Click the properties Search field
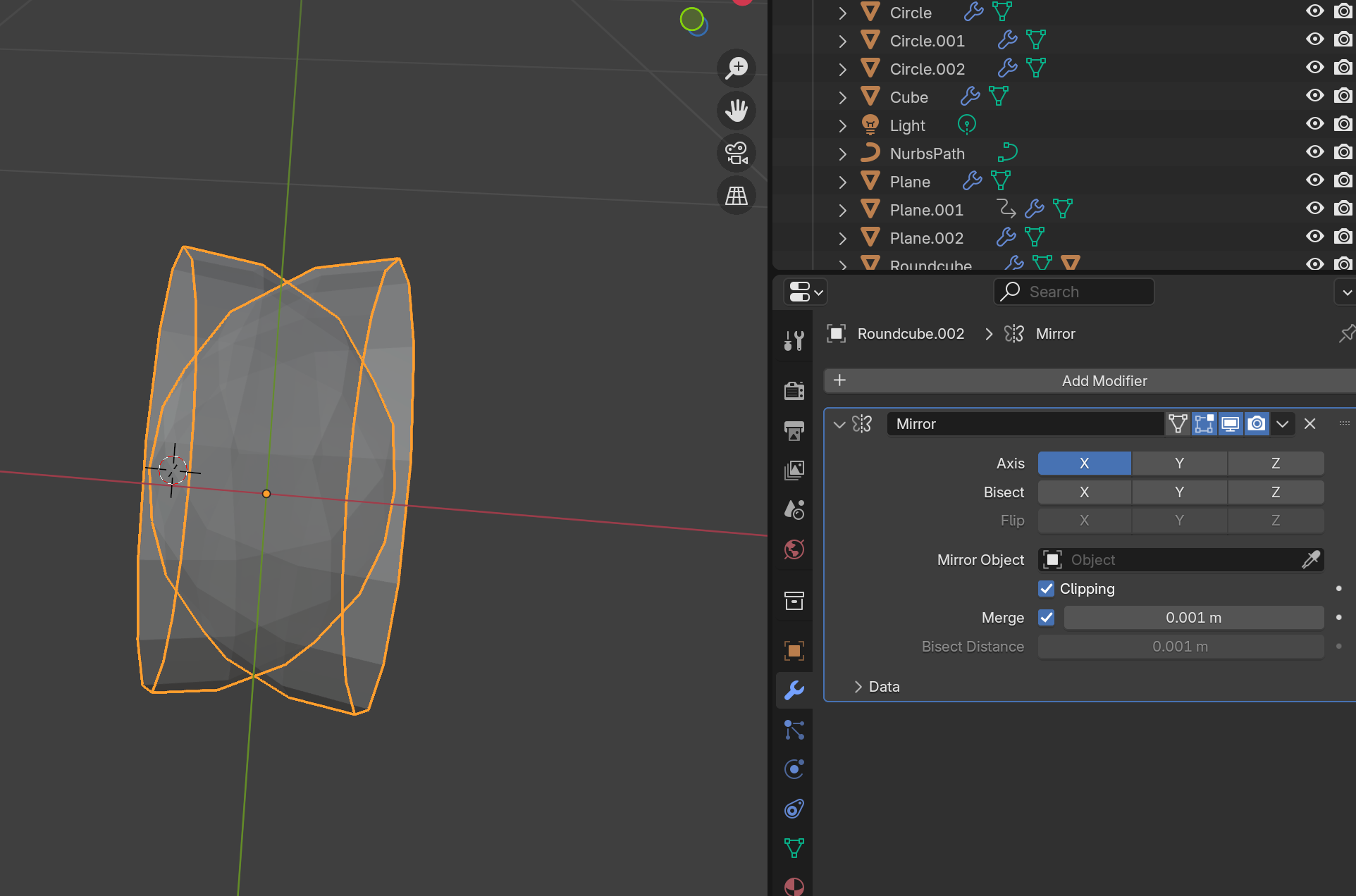 click(1073, 292)
